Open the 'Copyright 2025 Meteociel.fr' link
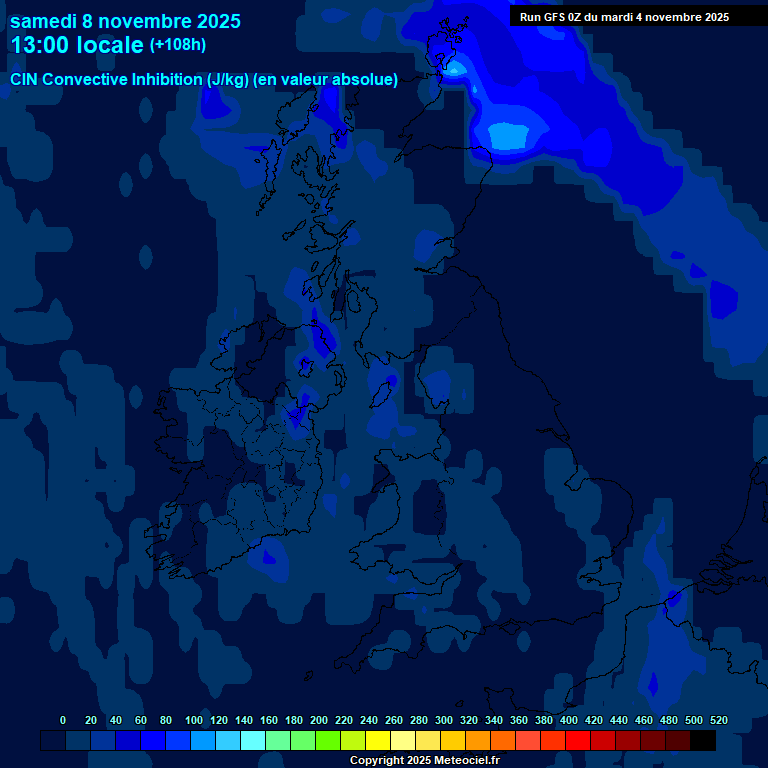This screenshot has width=768, height=768. coord(424,760)
